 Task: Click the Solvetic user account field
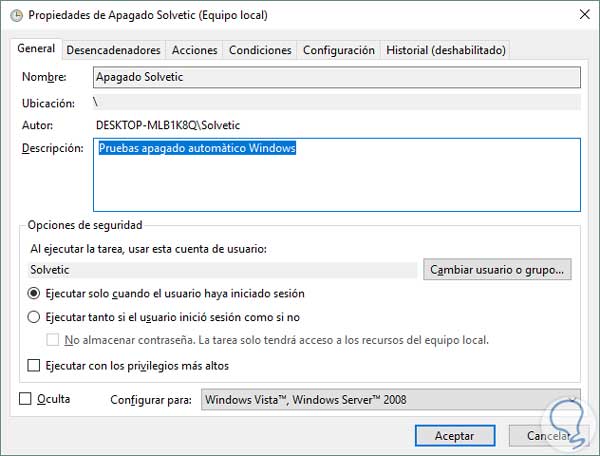pos(222,270)
